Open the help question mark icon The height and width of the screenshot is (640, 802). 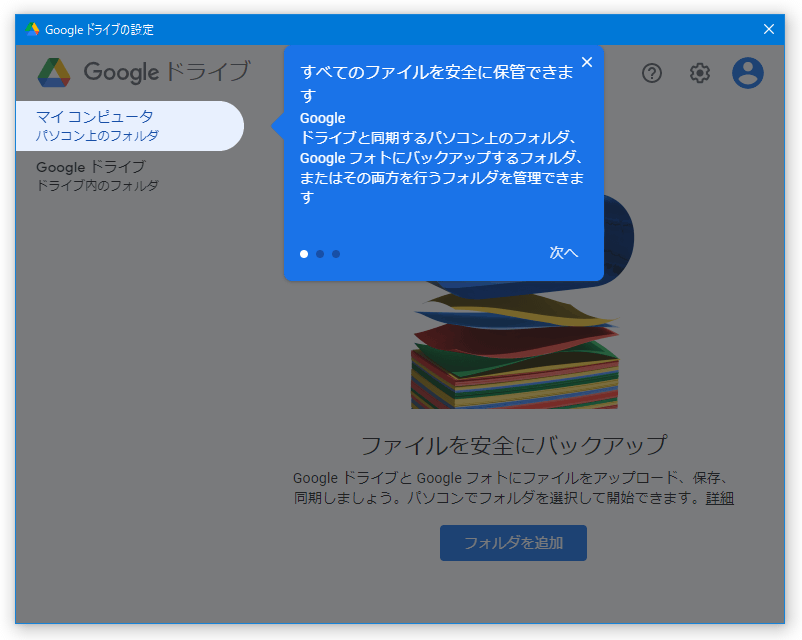652,73
